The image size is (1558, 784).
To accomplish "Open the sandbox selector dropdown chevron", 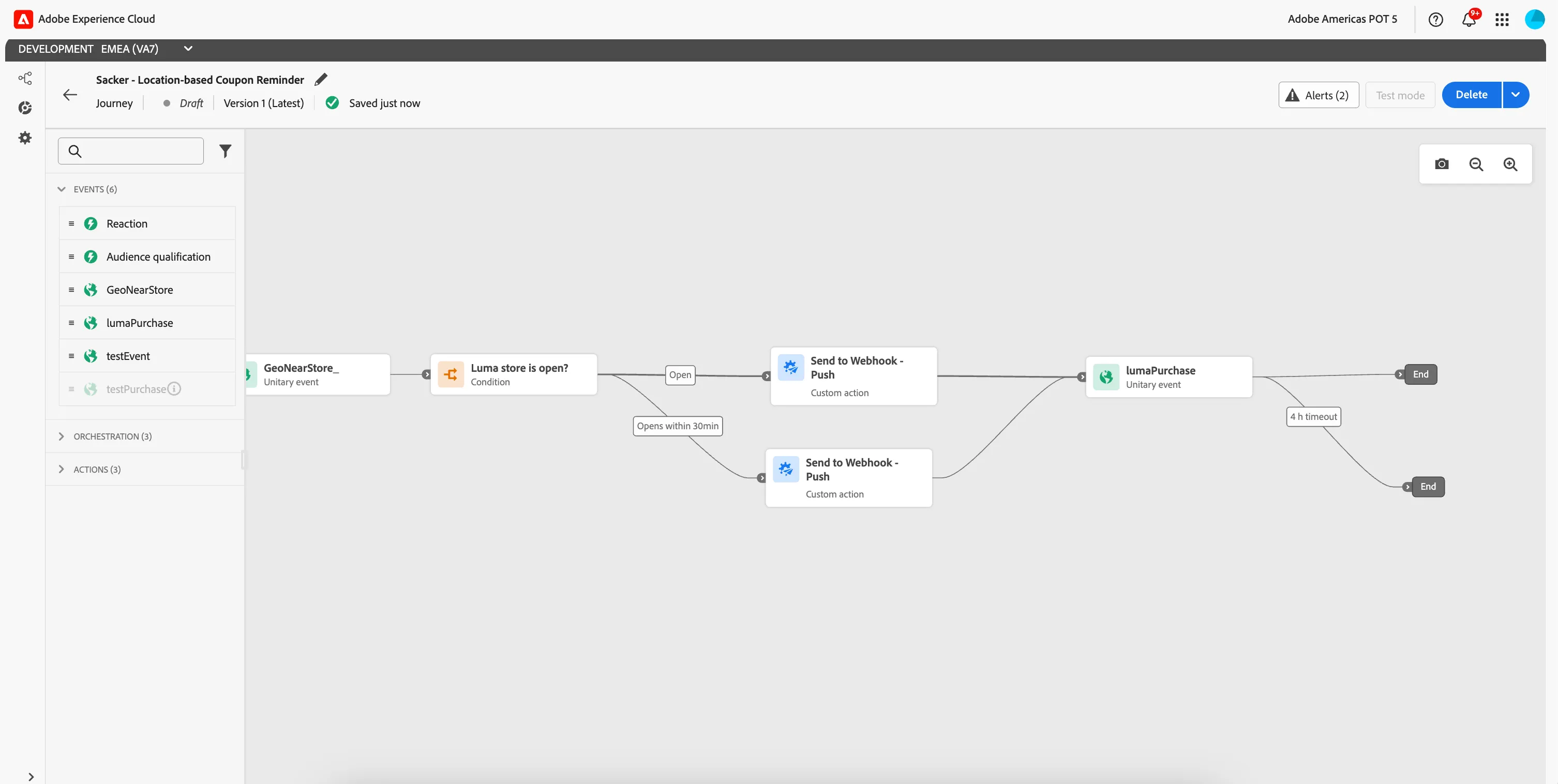I will point(188,49).
